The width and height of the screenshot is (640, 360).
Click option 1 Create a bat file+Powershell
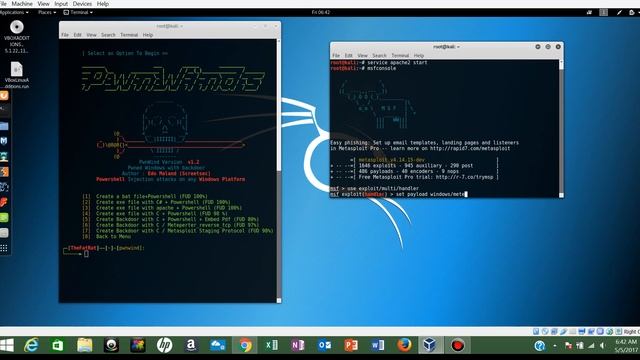click(145, 196)
